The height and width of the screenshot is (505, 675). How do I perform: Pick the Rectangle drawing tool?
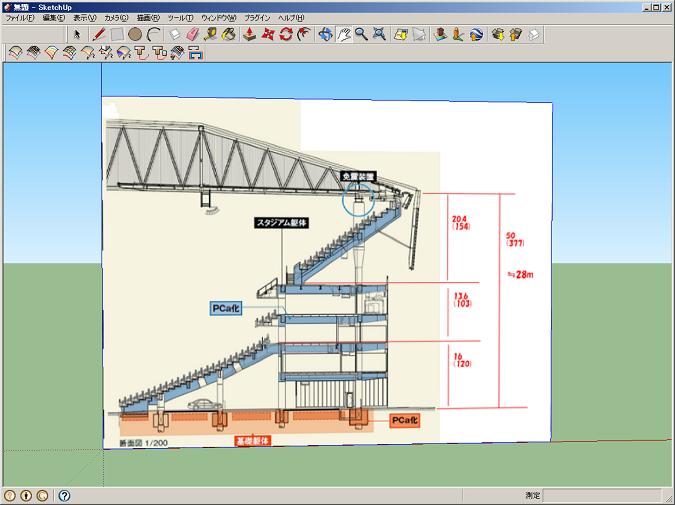[117, 34]
